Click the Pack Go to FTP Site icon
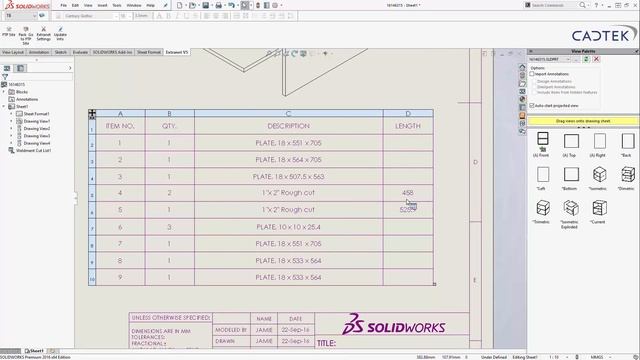 tap(26, 35)
